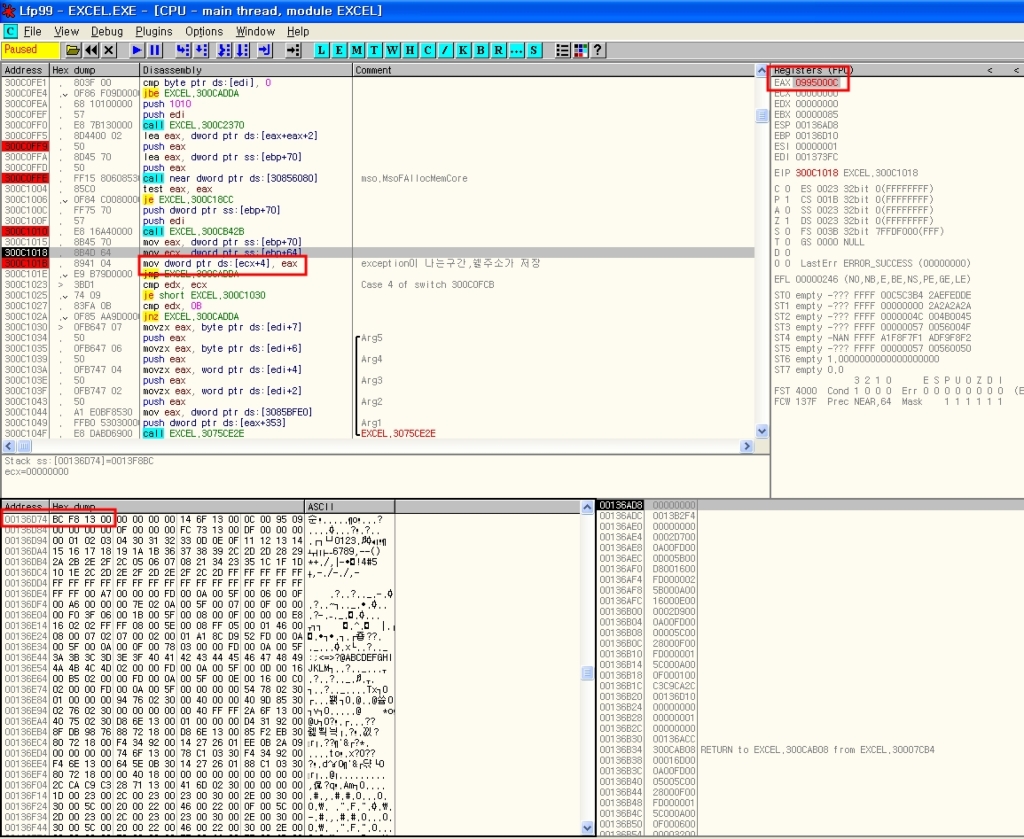1024x839 pixels.
Task: Open the Call stack (K button)
Action: [463, 50]
